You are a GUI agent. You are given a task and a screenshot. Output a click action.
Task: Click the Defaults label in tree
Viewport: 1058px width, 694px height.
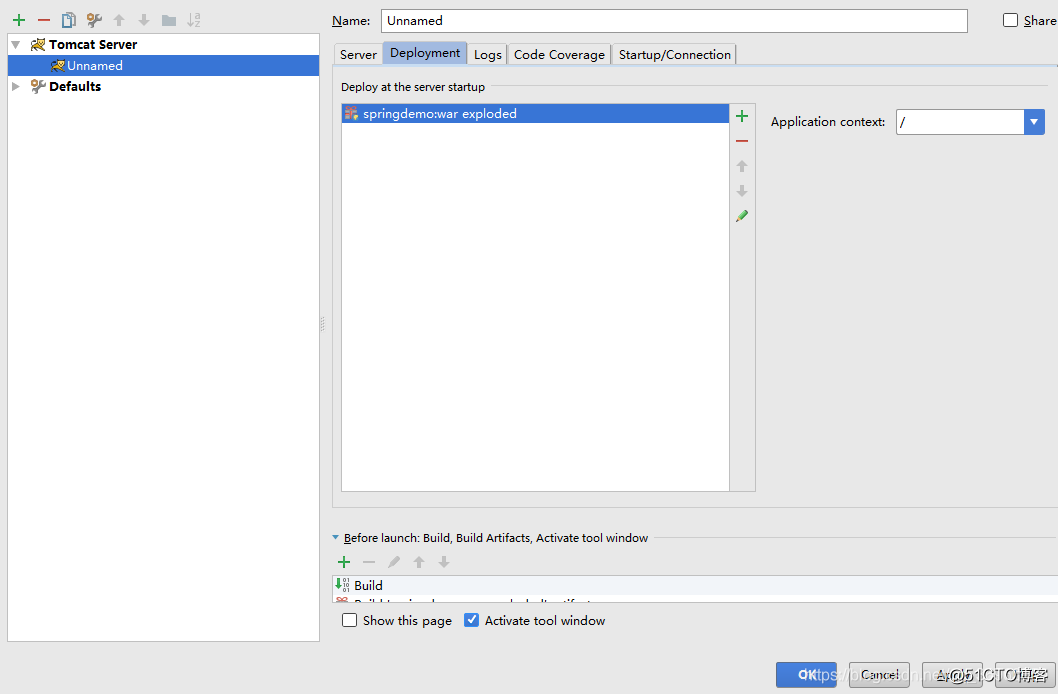coord(75,86)
